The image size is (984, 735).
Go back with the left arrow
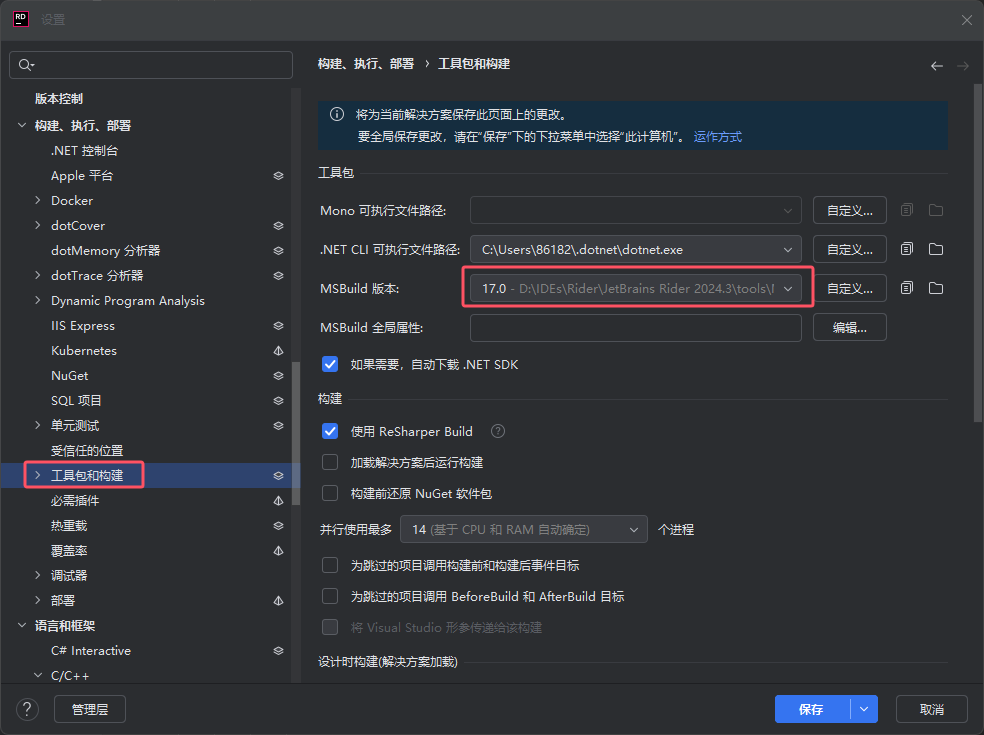tap(936, 66)
